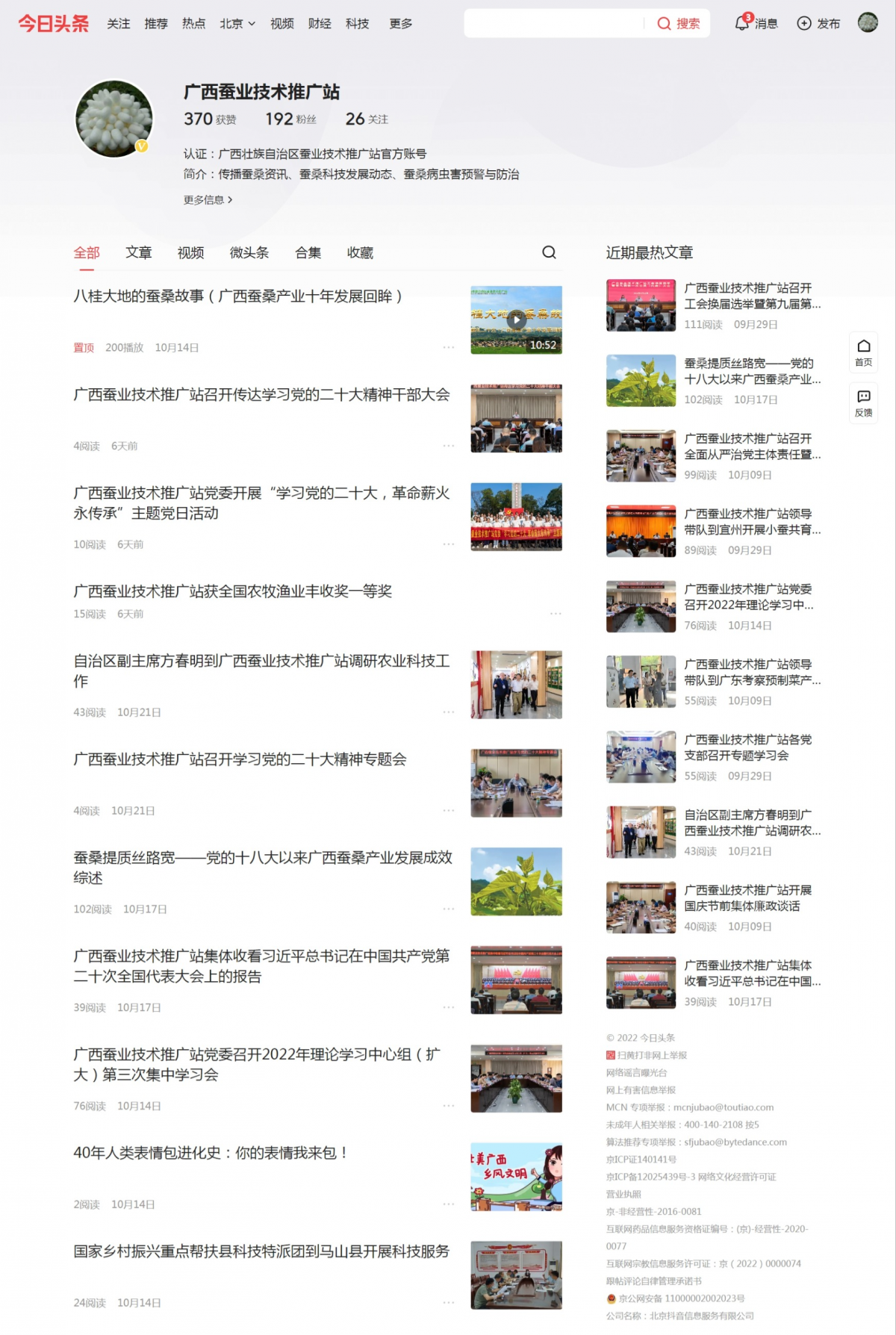
Task: Open the 消息 notification bell
Action: tap(741, 23)
